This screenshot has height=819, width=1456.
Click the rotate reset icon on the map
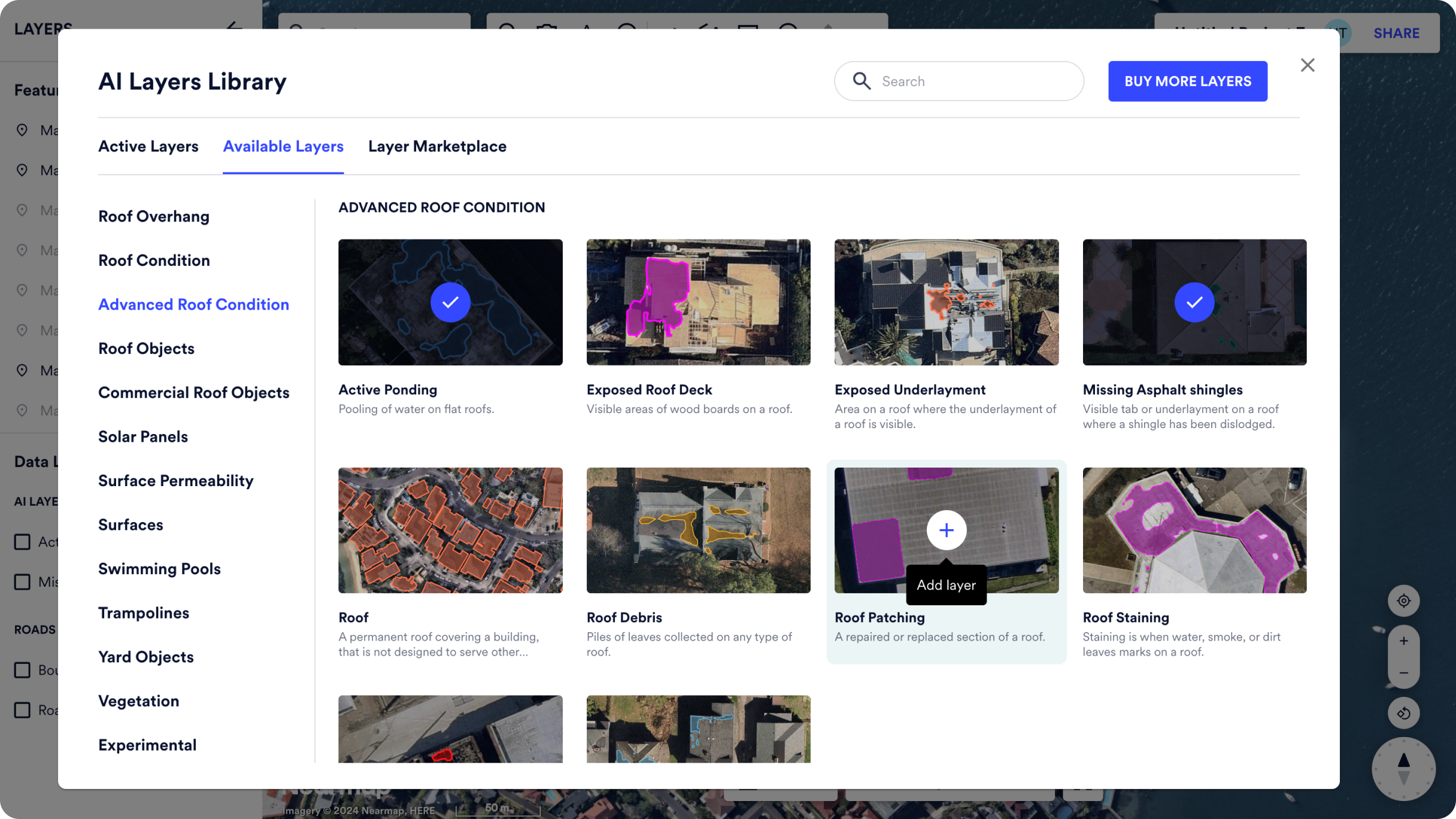click(1403, 712)
